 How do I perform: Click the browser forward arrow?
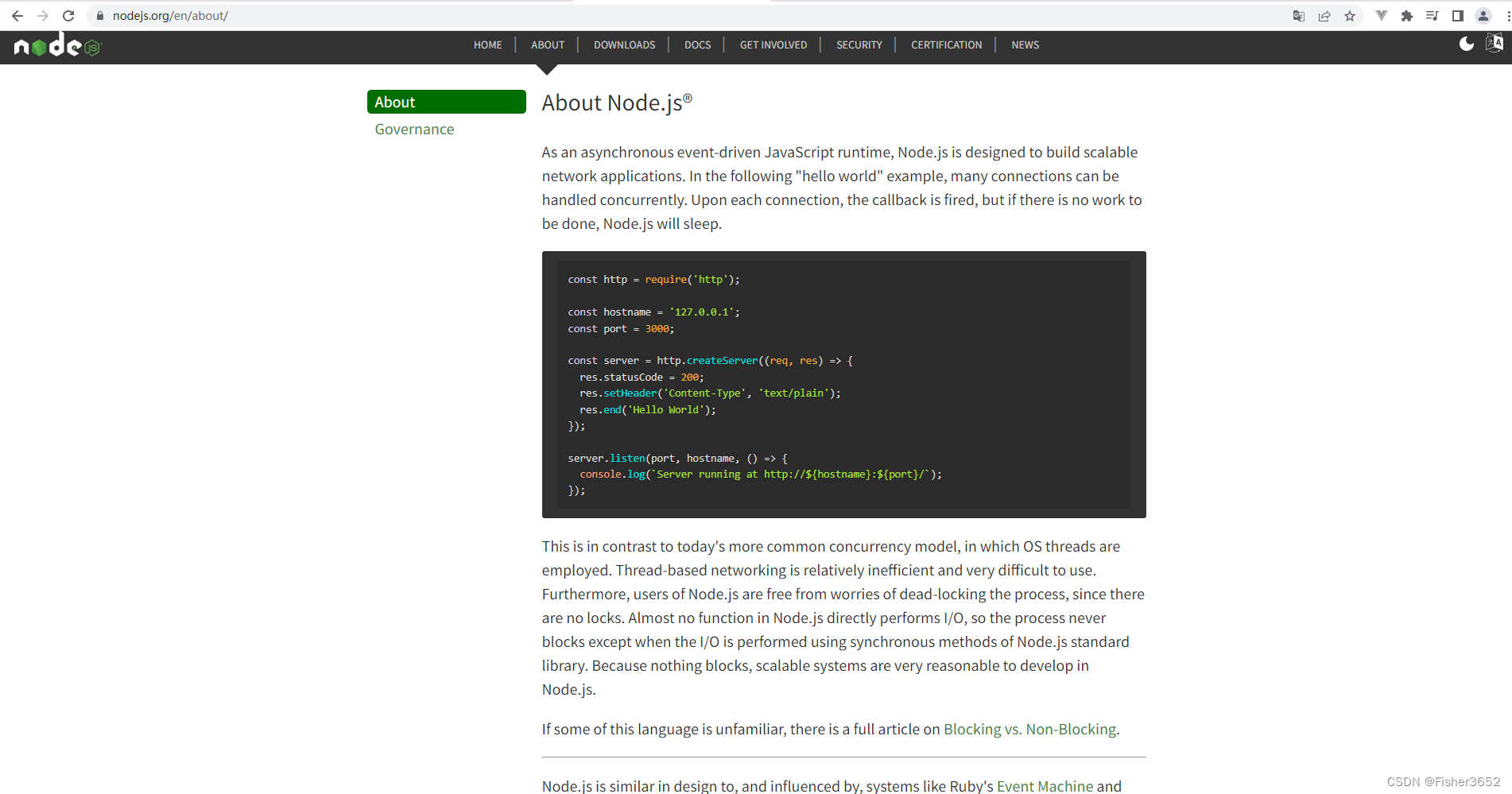[x=43, y=16]
